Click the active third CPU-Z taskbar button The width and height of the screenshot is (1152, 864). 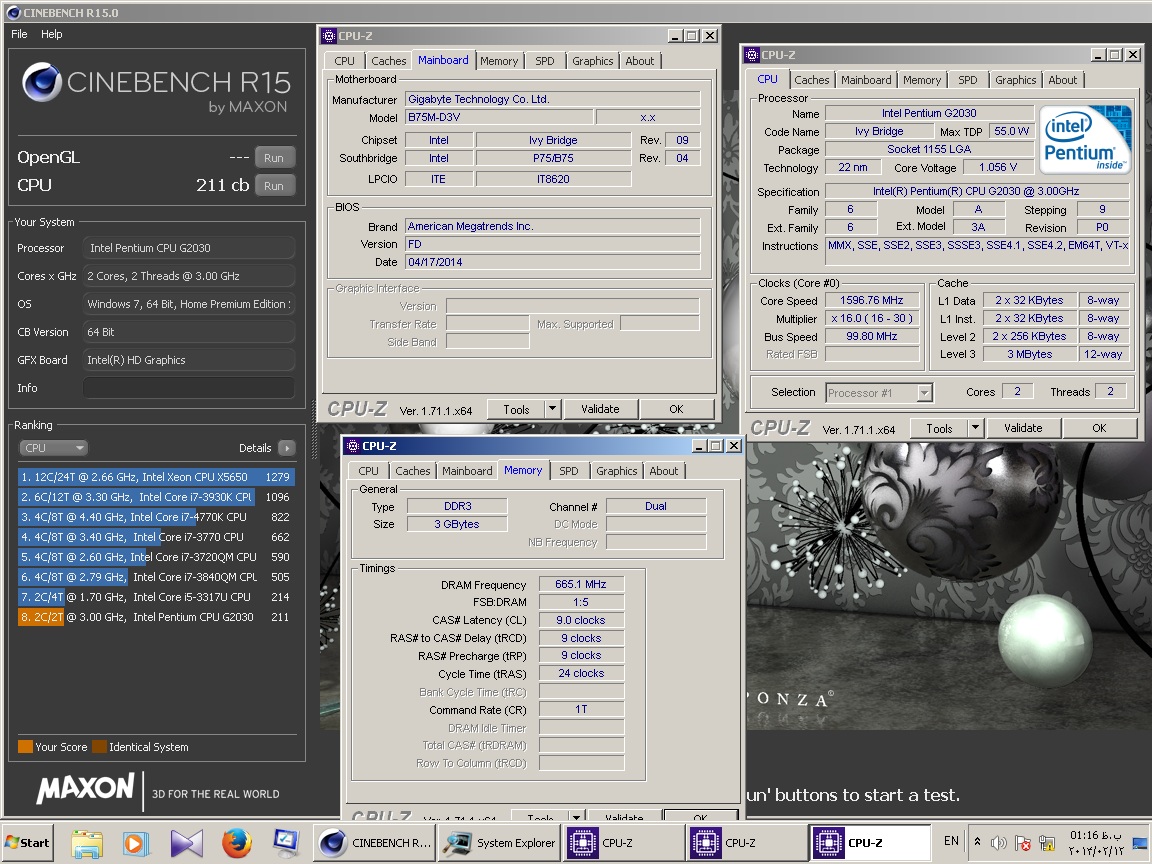tap(870, 843)
